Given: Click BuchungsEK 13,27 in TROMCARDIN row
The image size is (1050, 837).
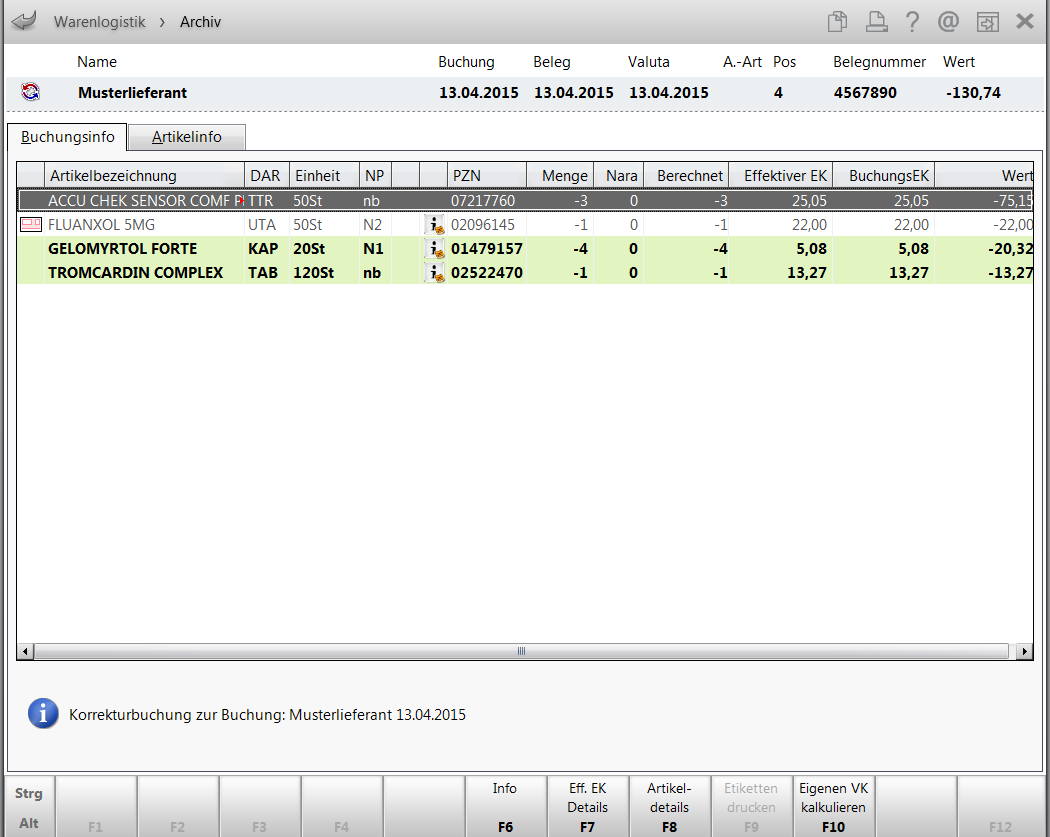Looking at the screenshot, I should tap(909, 273).
